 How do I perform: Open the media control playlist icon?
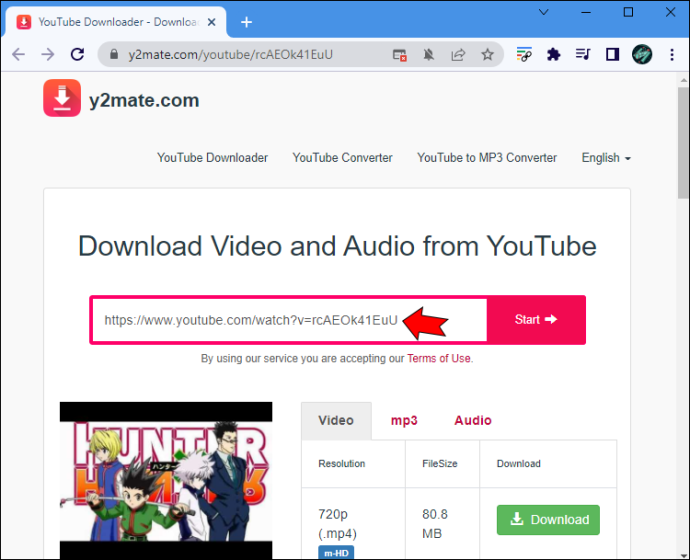pos(583,55)
